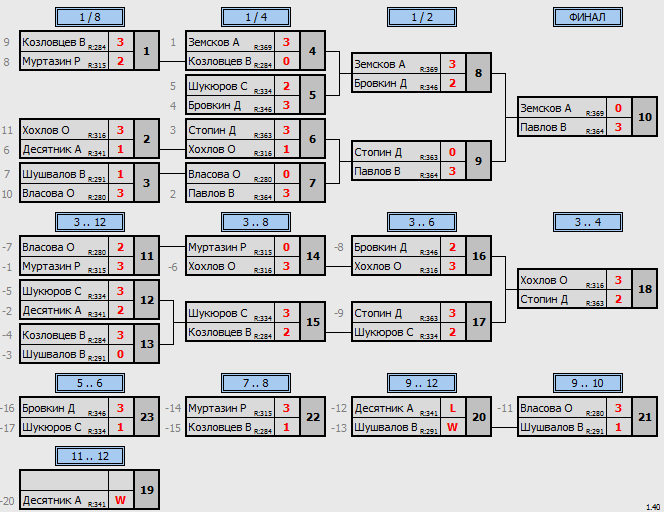Click Хохлов О in match 18
Image resolution: width=664 pixels, height=512 pixels.
(x=544, y=280)
